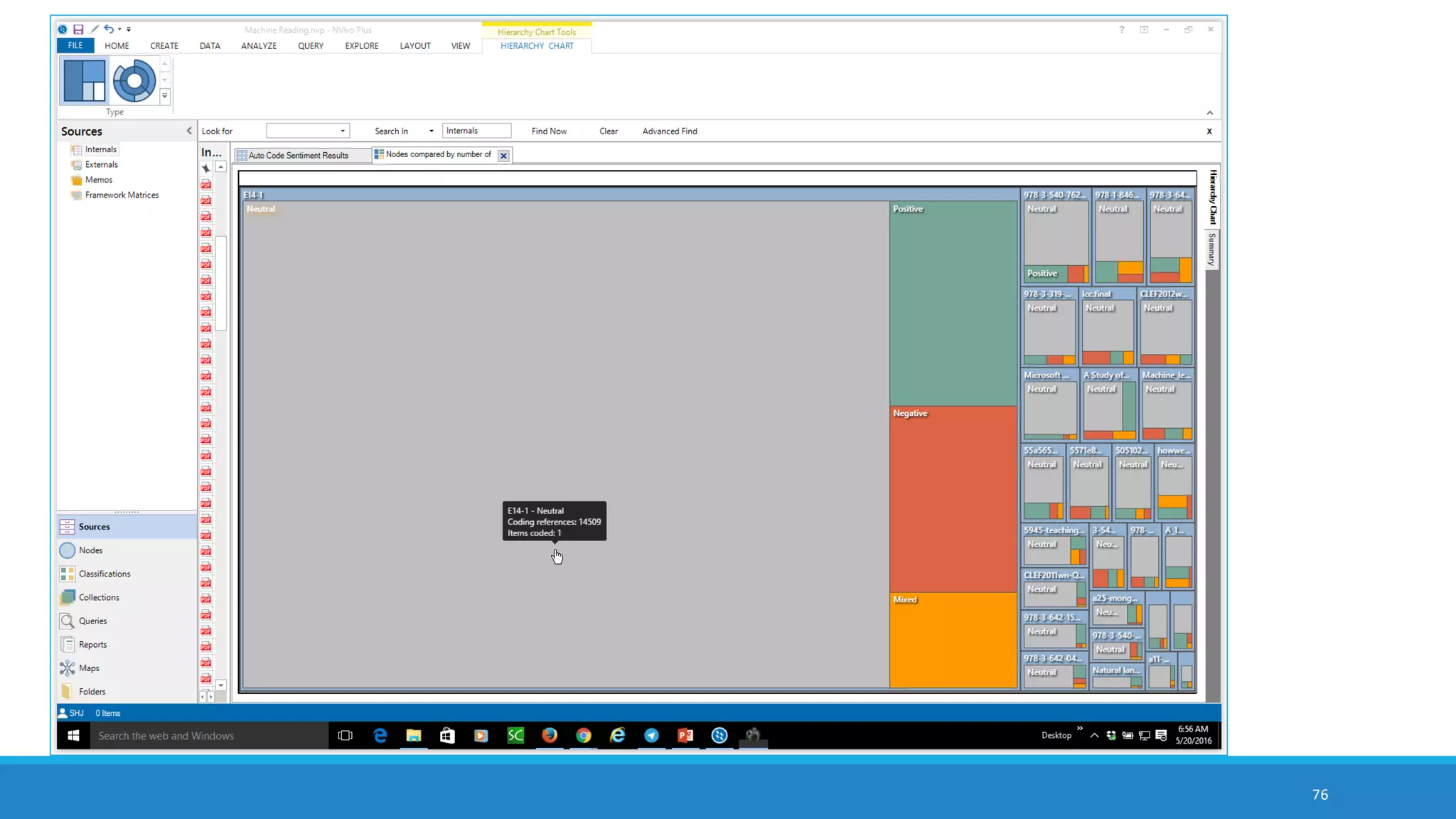Open the Nodes navigation section
The image size is (1456, 819).
[90, 550]
